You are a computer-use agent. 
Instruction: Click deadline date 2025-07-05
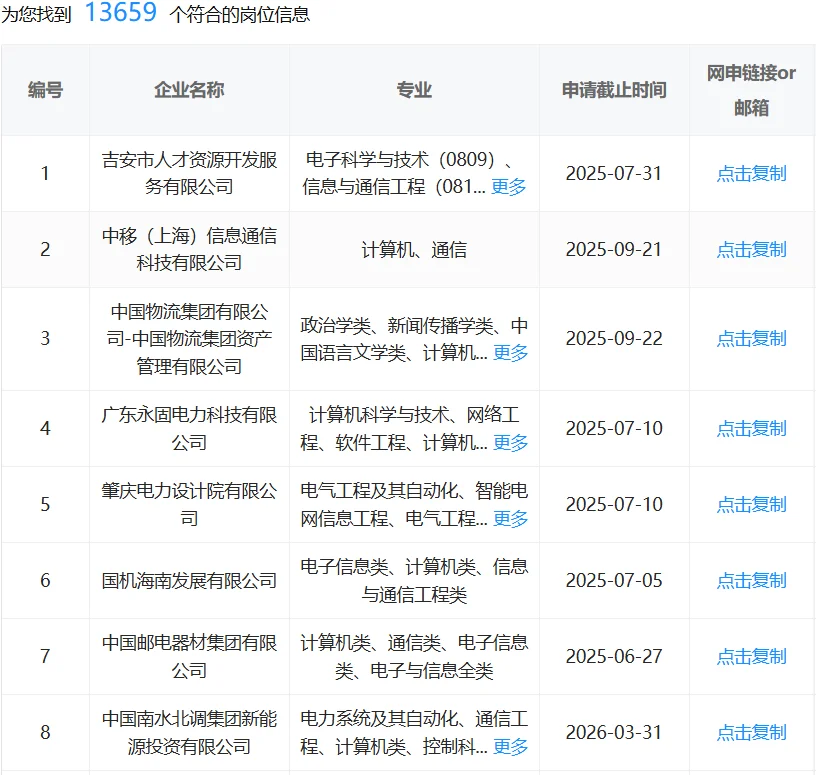[x=614, y=580]
